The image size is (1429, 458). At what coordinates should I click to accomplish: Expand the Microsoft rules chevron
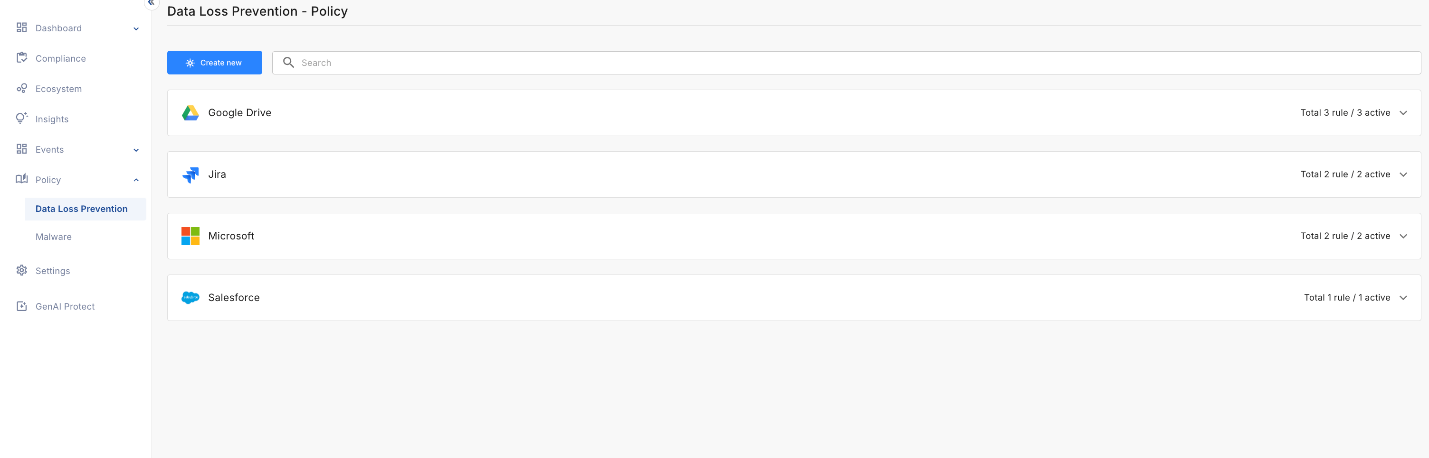coord(1403,236)
